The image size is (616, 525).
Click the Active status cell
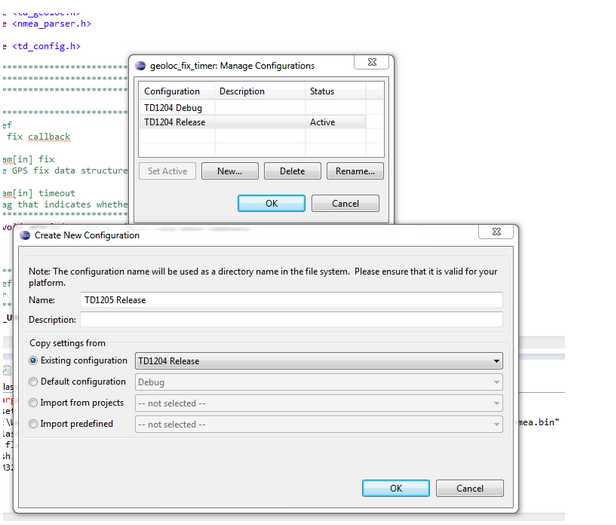(335, 122)
